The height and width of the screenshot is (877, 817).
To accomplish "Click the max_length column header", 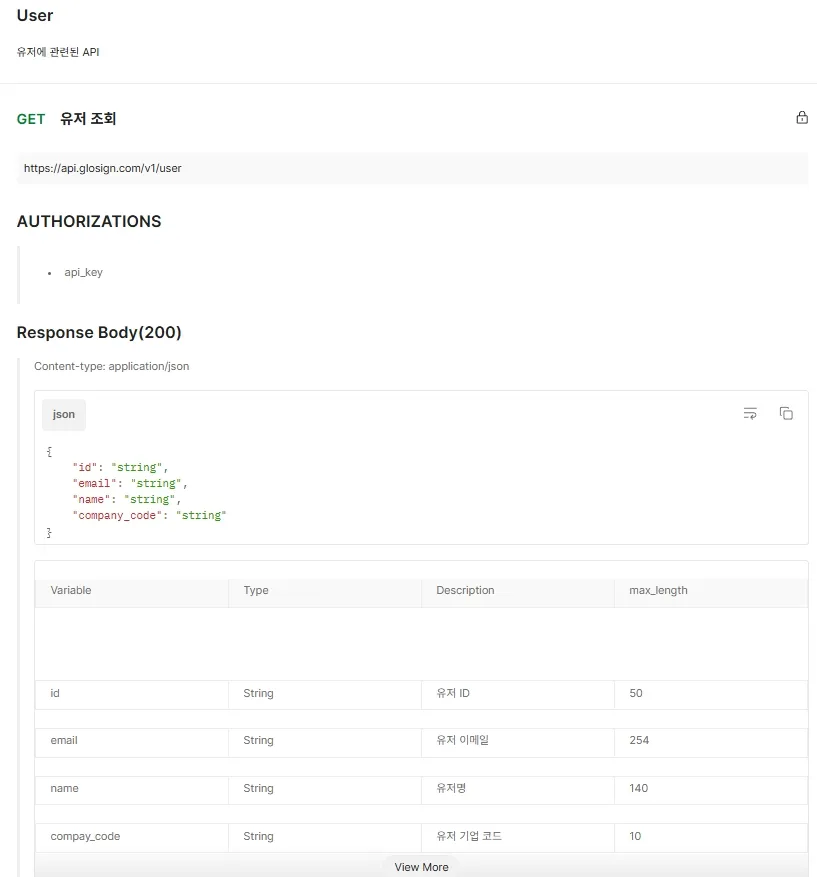I will [x=658, y=590].
